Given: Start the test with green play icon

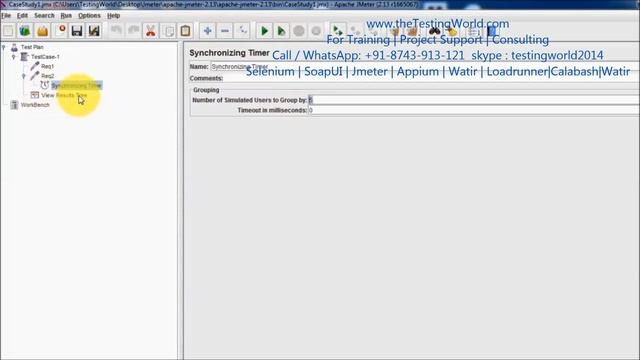Looking at the screenshot, I should (x=264, y=31).
